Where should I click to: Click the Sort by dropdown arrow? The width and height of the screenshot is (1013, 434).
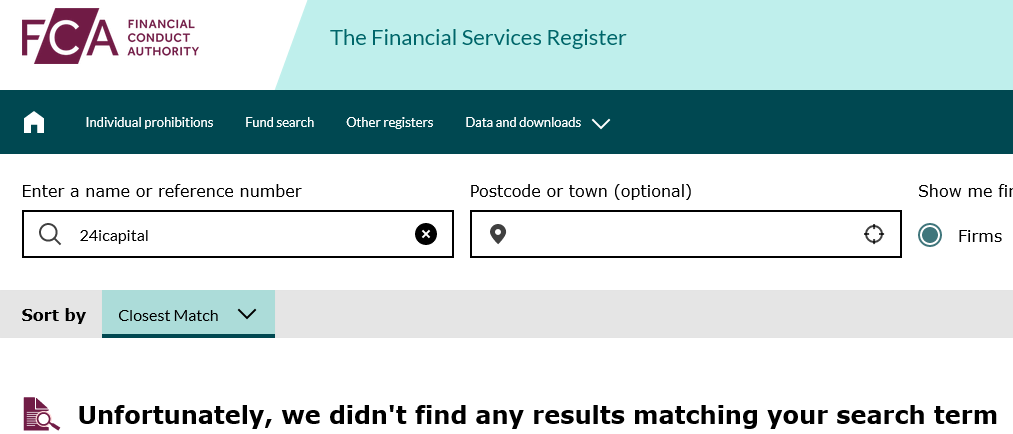247,315
